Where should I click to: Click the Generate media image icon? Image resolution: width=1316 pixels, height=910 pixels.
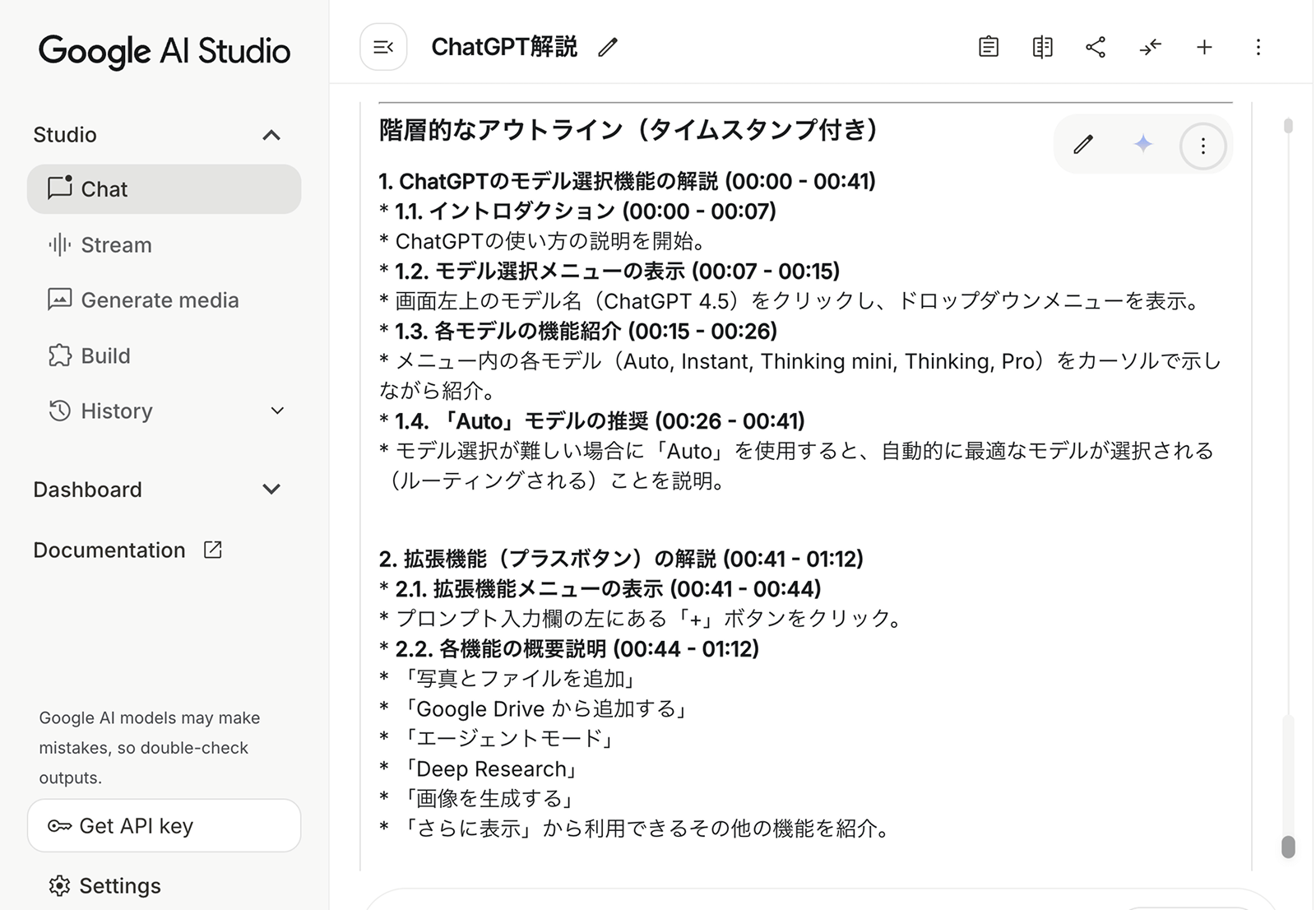[60, 299]
